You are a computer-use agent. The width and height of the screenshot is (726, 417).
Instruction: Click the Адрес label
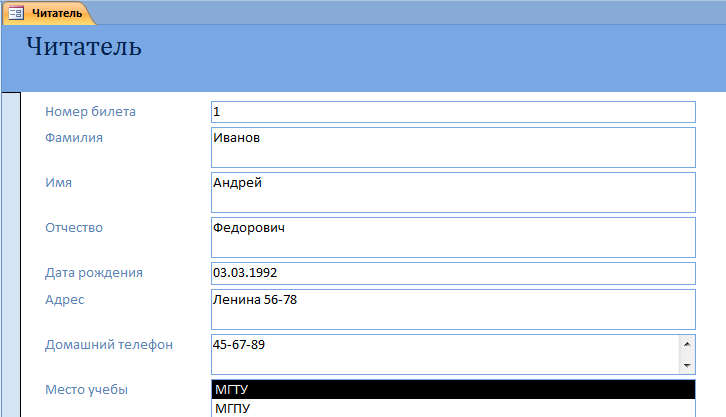(64, 300)
